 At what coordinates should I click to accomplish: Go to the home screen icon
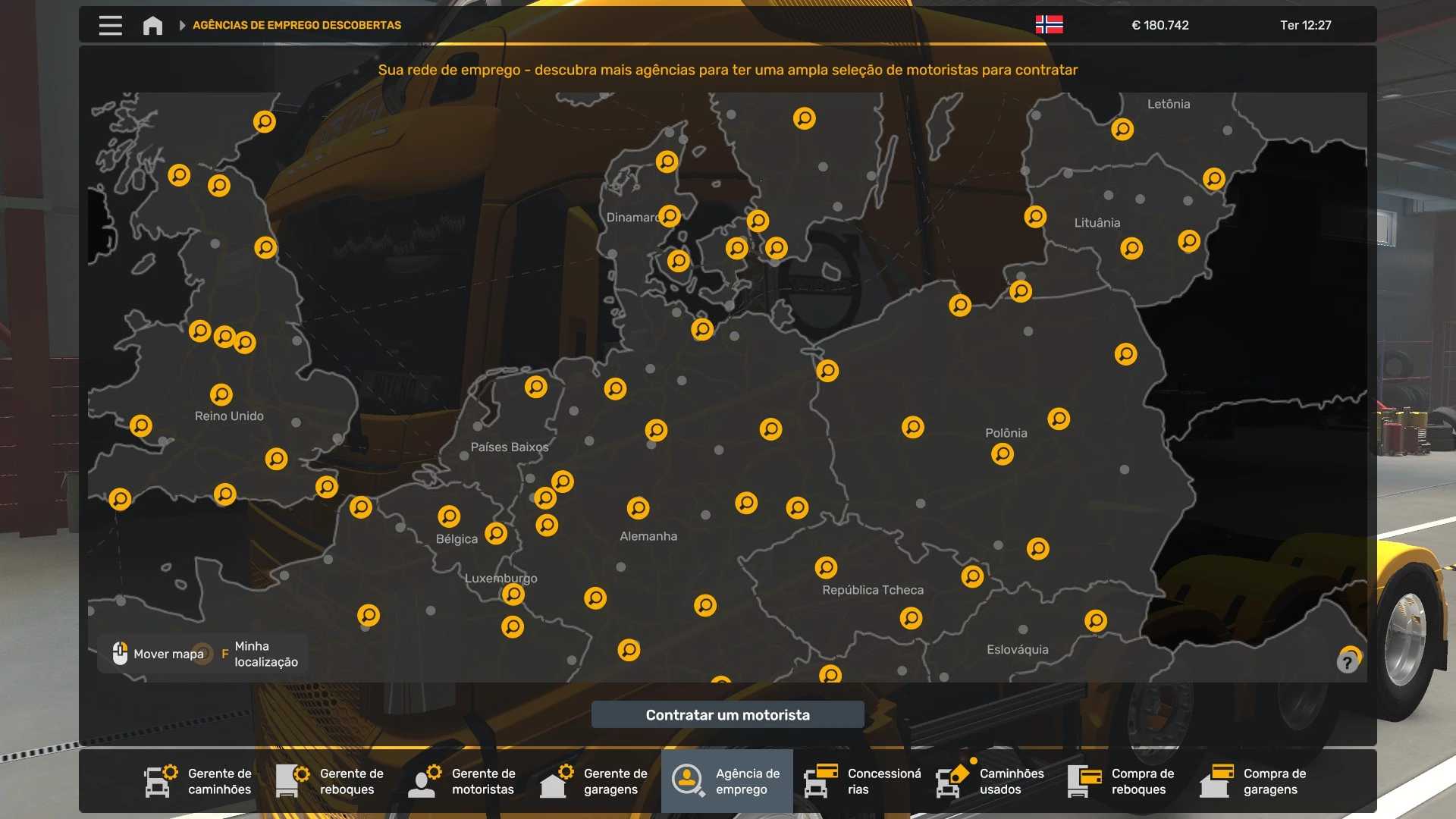[152, 25]
